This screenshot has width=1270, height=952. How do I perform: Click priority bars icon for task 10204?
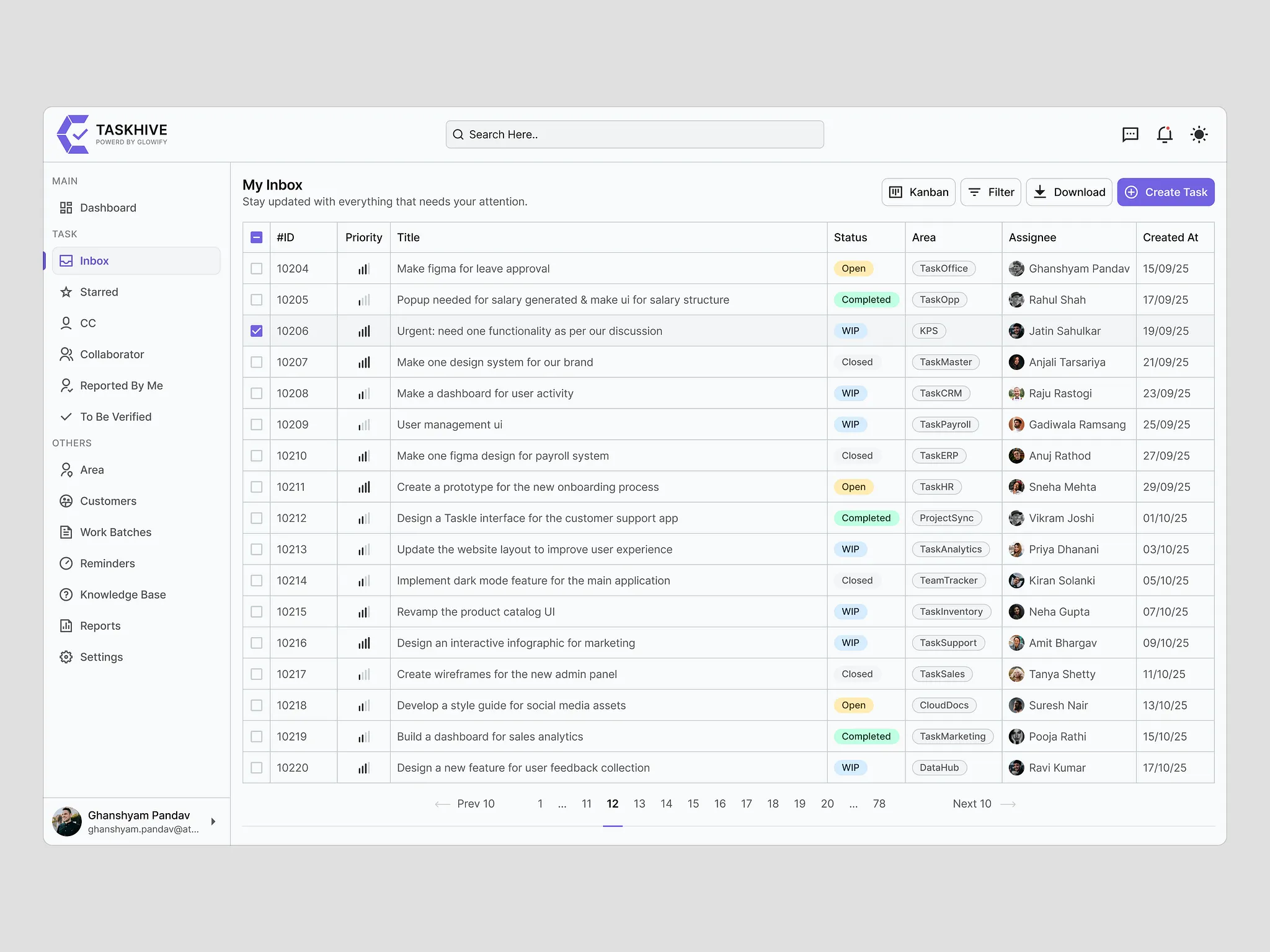coord(364,269)
